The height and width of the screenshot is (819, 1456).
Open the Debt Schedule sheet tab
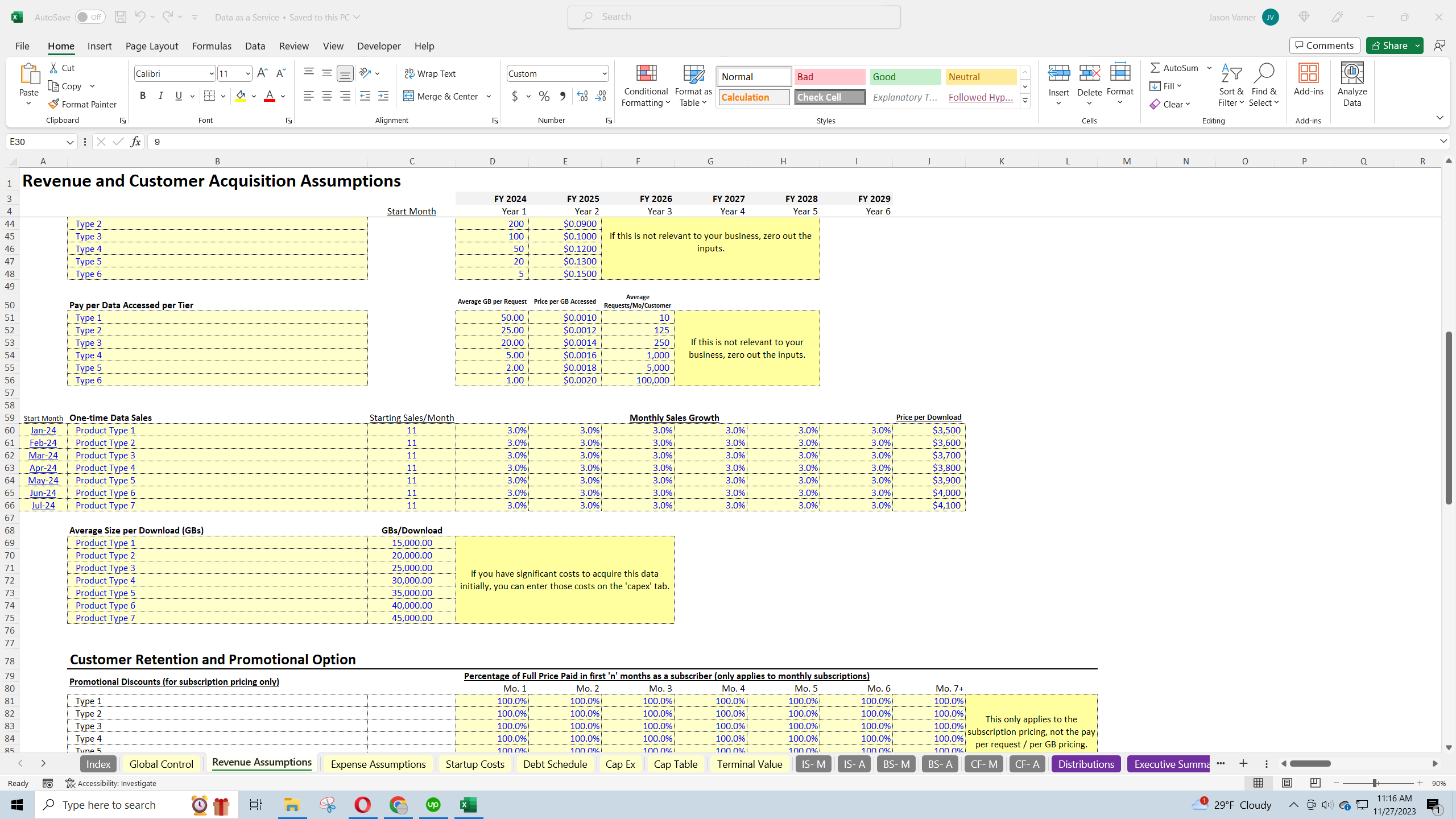pos(555,764)
